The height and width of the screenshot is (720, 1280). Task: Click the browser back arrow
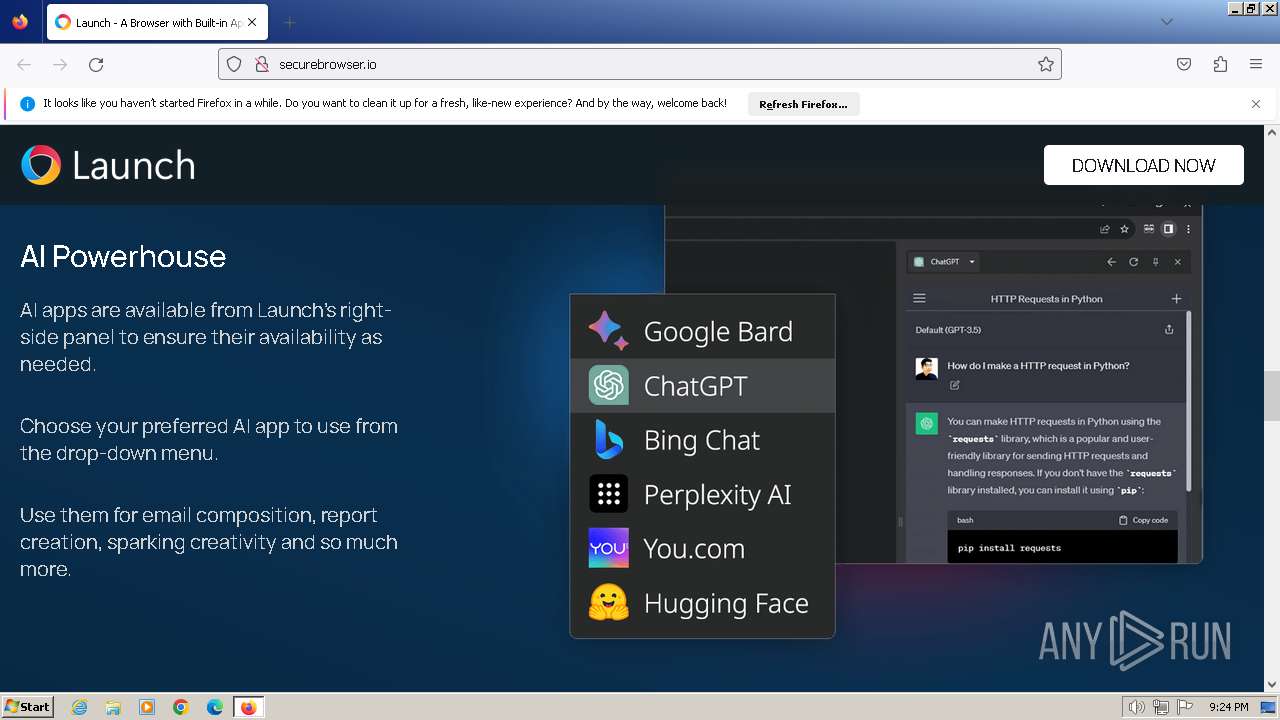(24, 64)
